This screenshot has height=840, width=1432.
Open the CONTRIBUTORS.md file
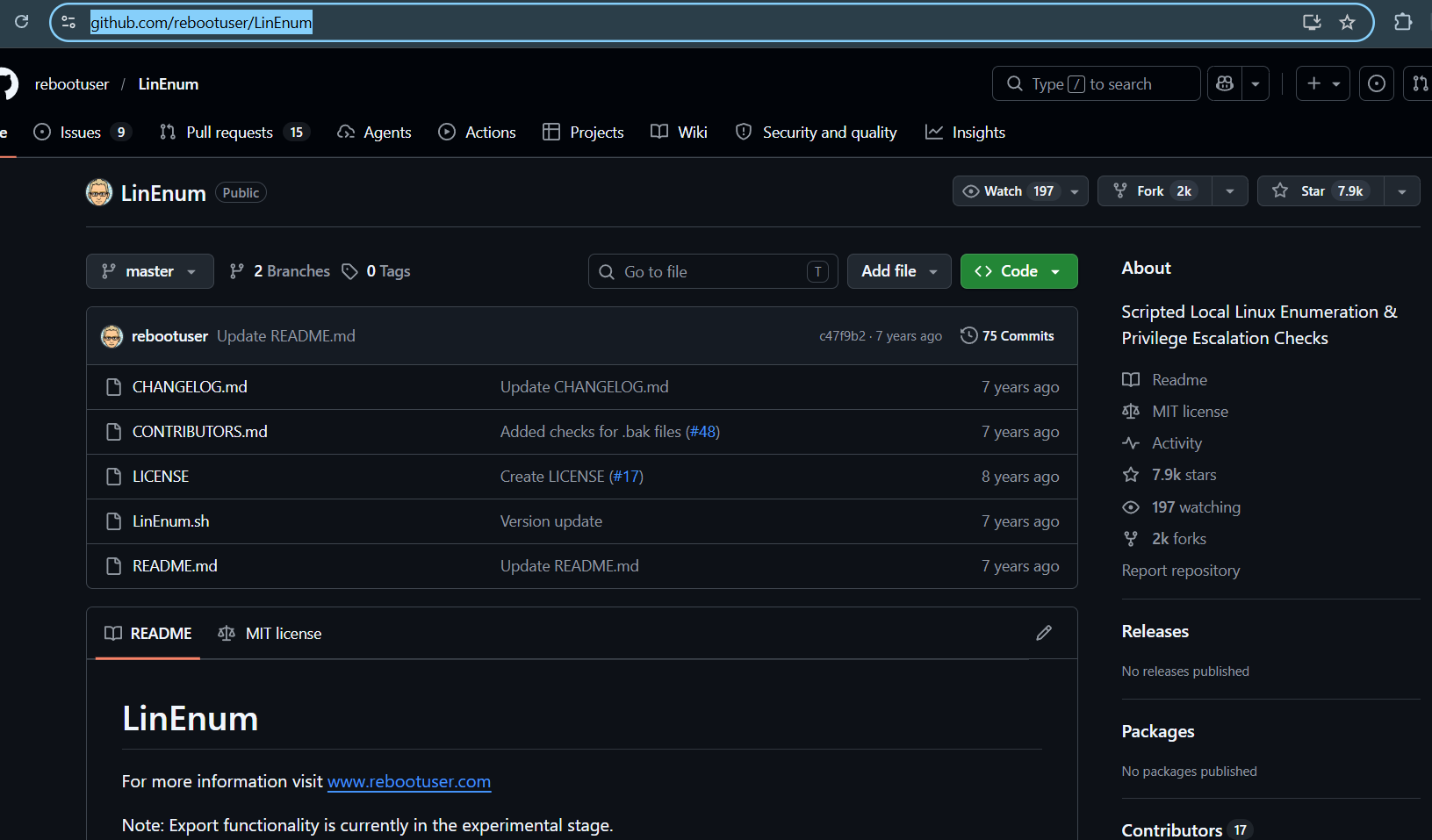[200, 432]
